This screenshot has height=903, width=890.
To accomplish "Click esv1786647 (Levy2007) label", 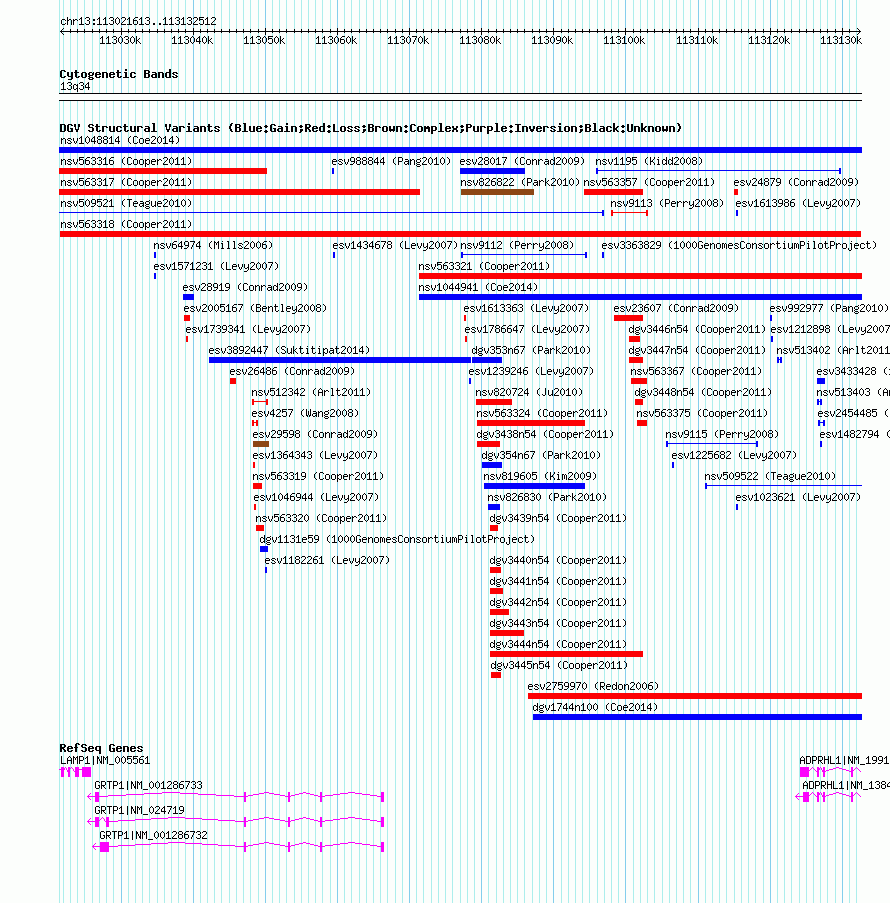I will (x=527, y=329).
